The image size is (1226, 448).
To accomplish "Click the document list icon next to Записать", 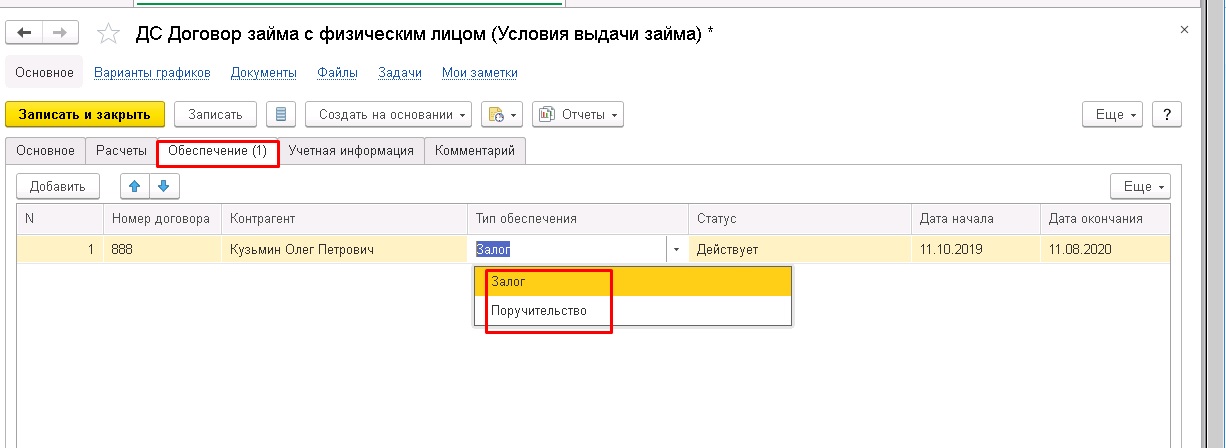I will coord(280,114).
